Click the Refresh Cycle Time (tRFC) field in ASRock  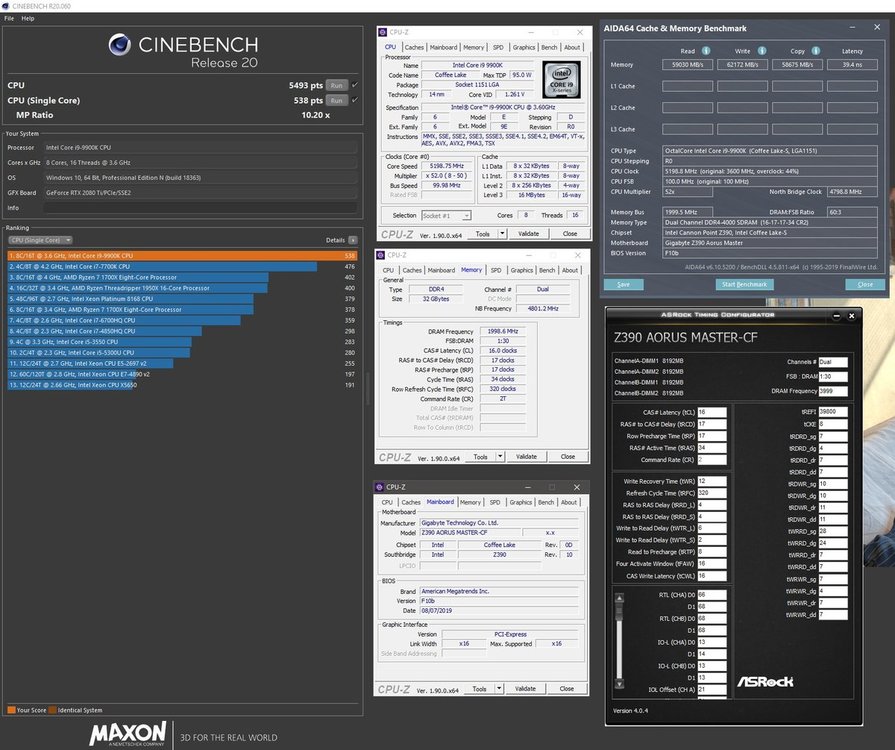click(712, 493)
